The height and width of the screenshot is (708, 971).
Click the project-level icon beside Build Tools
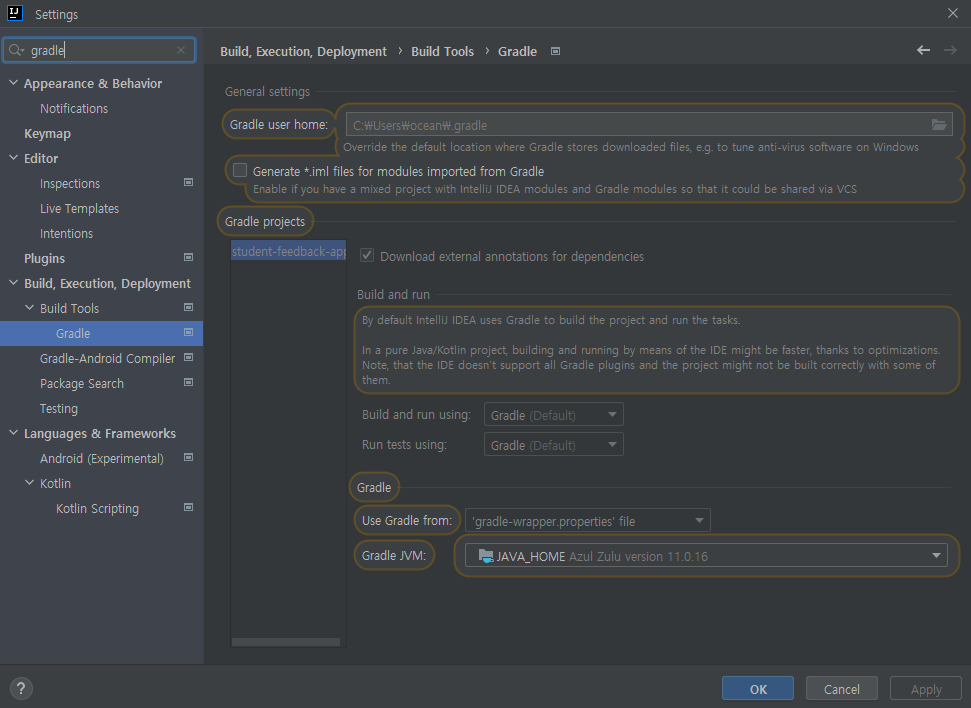[x=189, y=307]
